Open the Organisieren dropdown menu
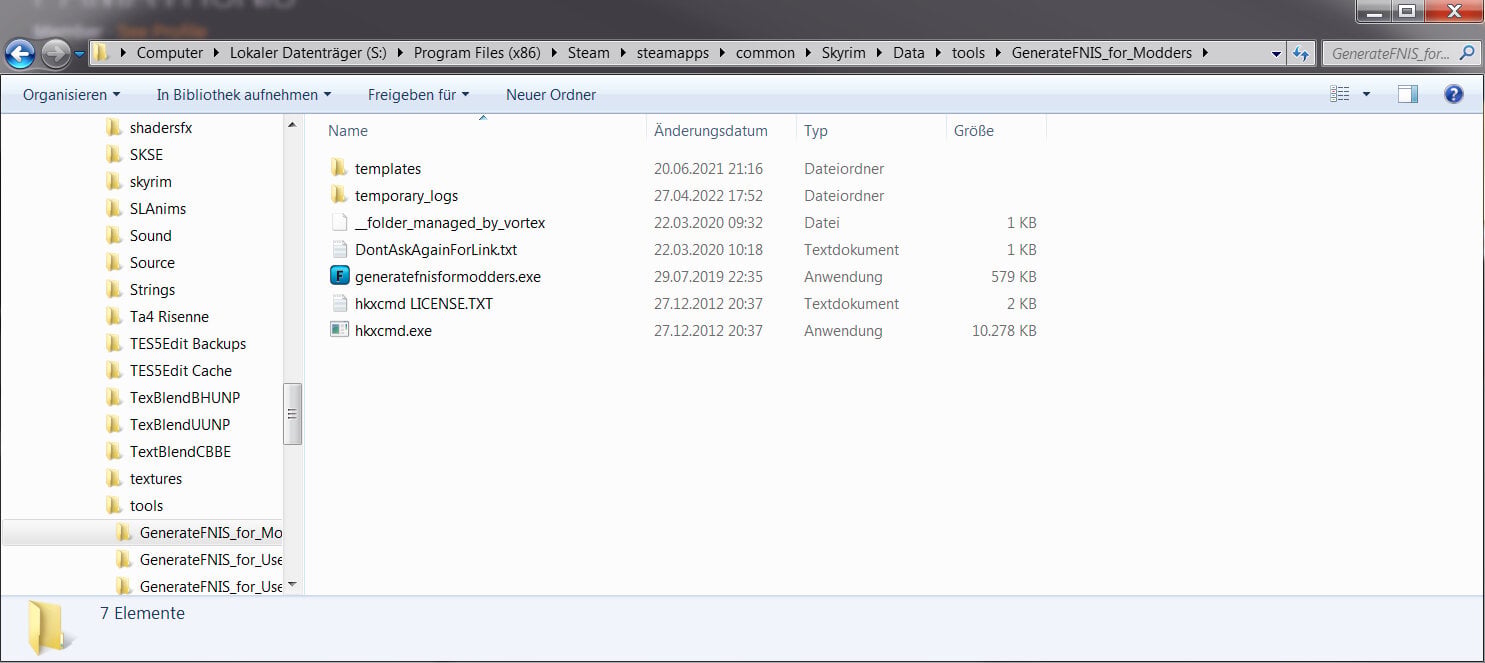Viewport: 1485px width, 663px height. 71,94
